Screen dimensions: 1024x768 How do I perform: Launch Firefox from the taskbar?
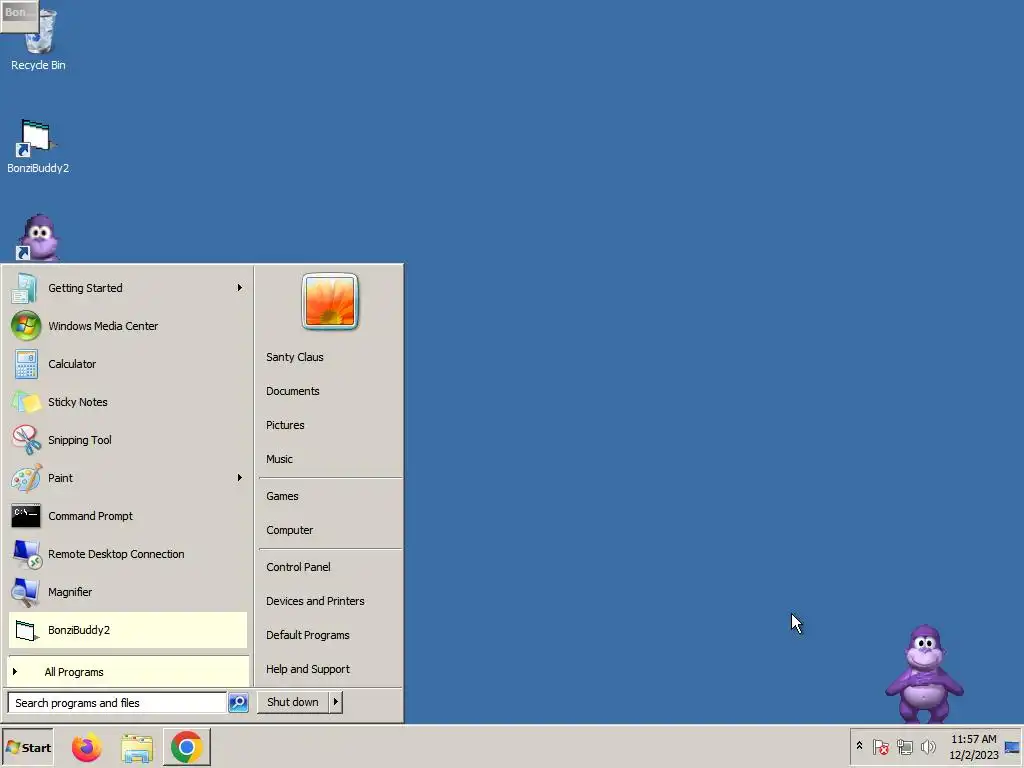(86, 747)
